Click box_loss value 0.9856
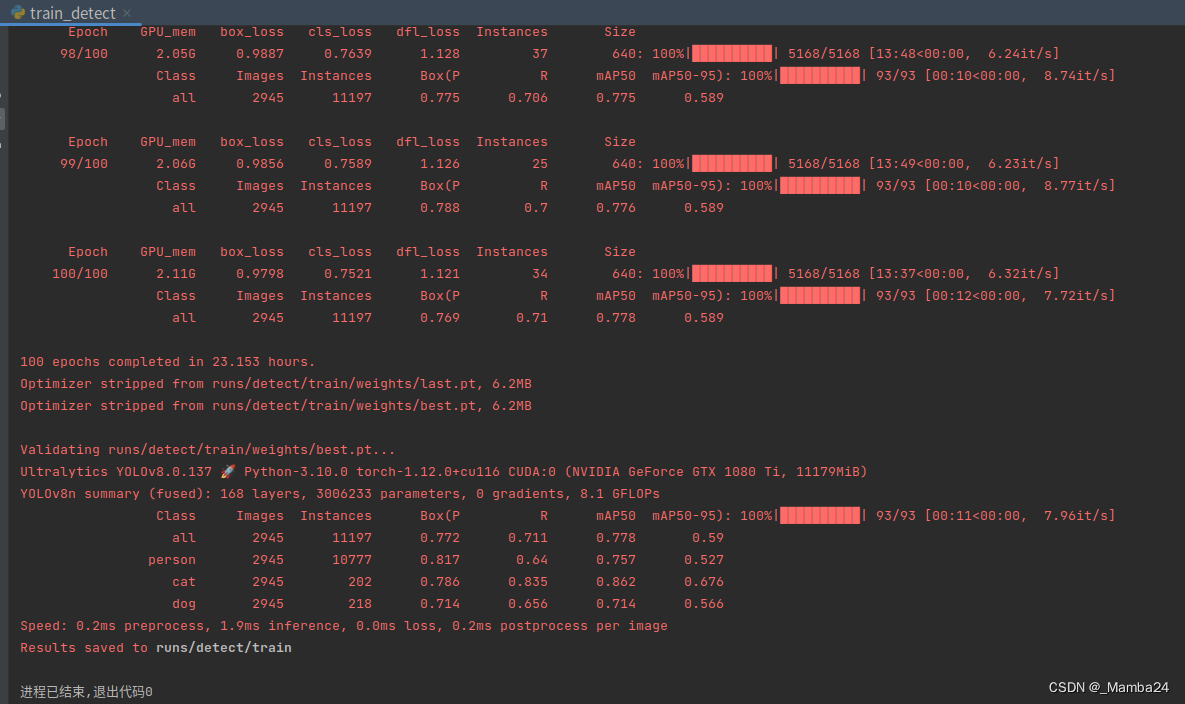 click(x=260, y=164)
